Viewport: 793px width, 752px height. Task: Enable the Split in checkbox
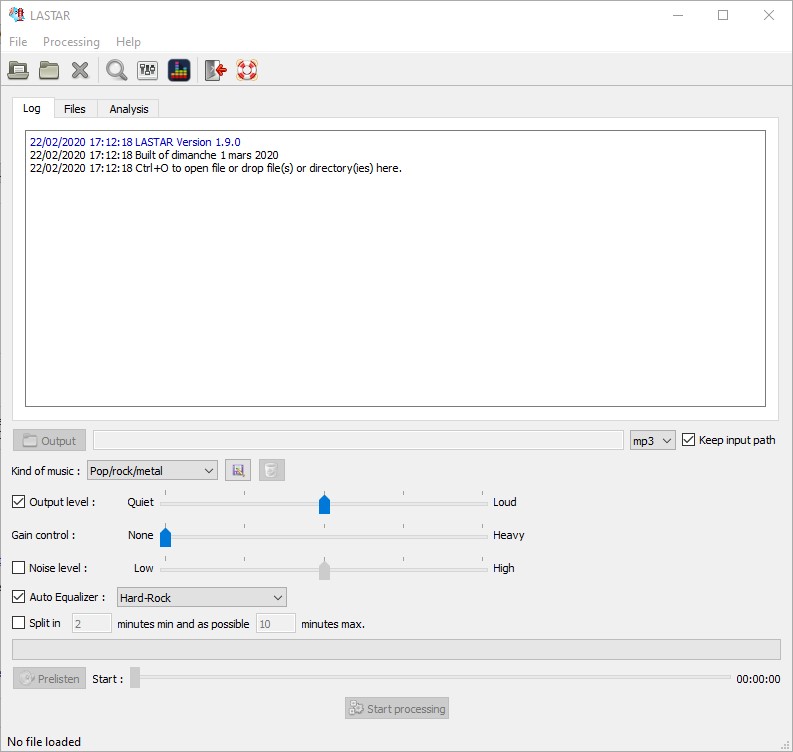coord(18,623)
